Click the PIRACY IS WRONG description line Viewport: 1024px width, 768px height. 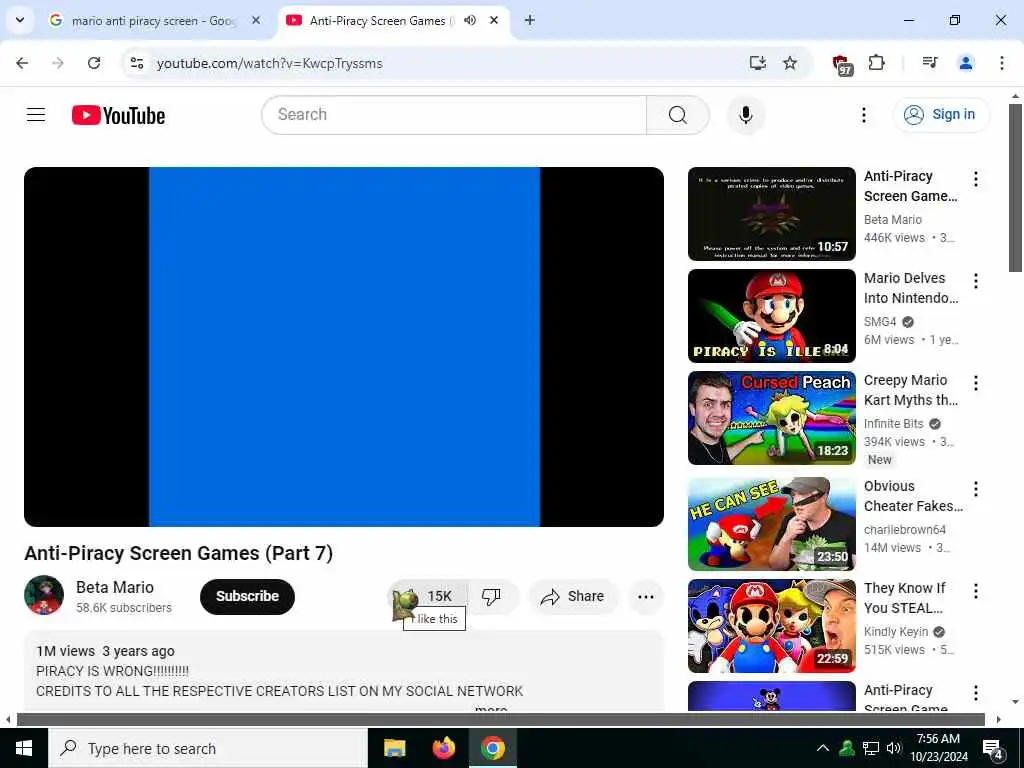pyautogui.click(x=112, y=671)
